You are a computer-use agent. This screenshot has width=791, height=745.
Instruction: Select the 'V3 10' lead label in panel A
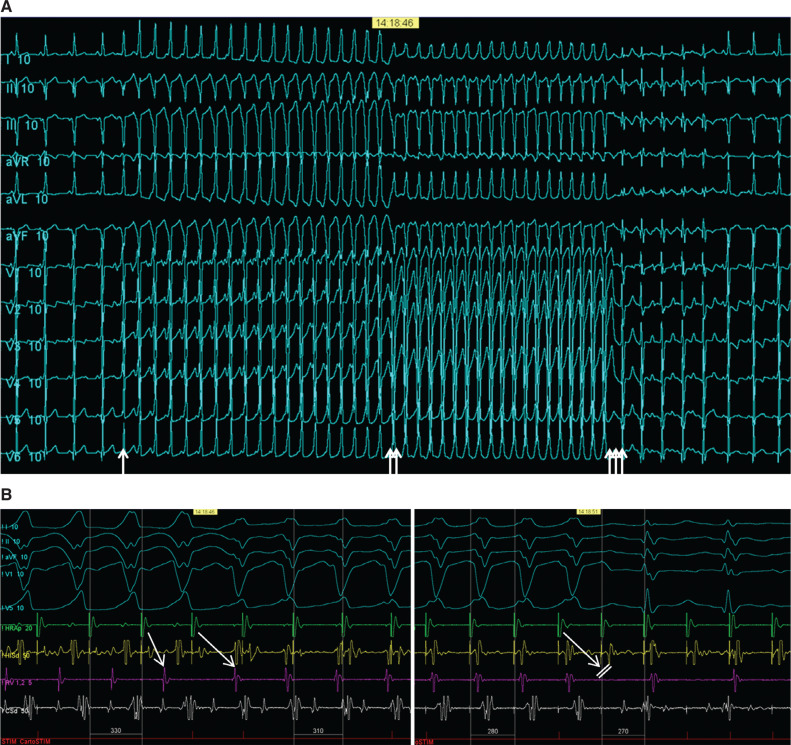pos(24,347)
